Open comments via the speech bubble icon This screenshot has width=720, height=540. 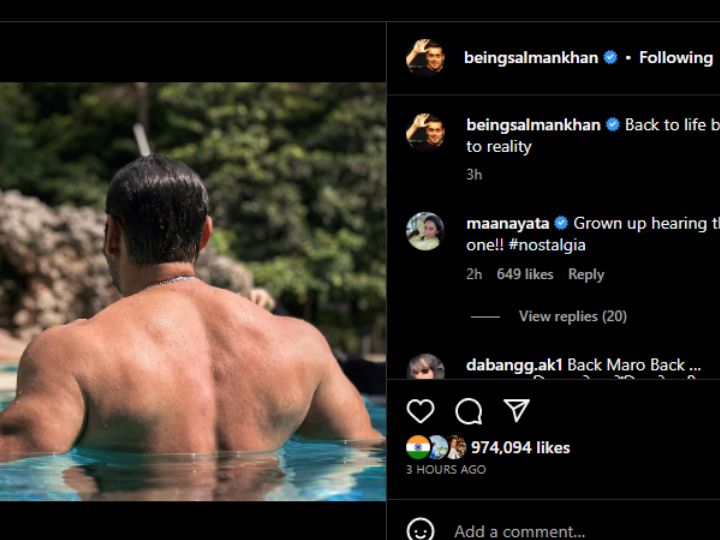468,411
